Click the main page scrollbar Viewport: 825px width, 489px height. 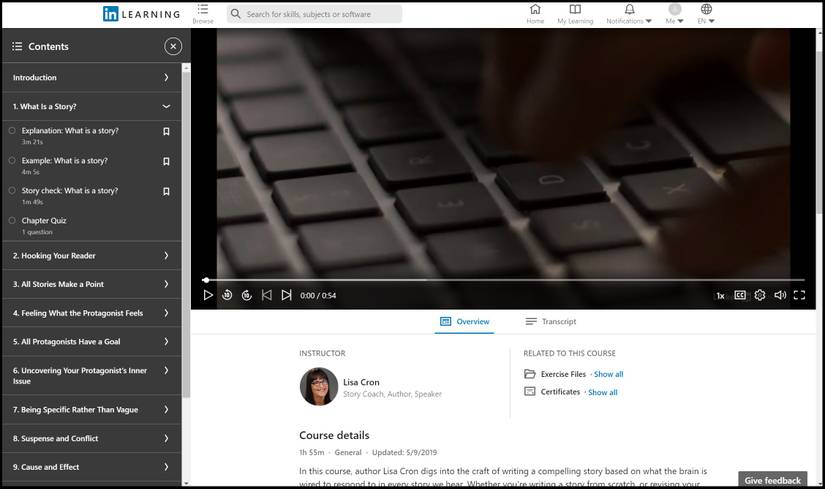[819, 132]
